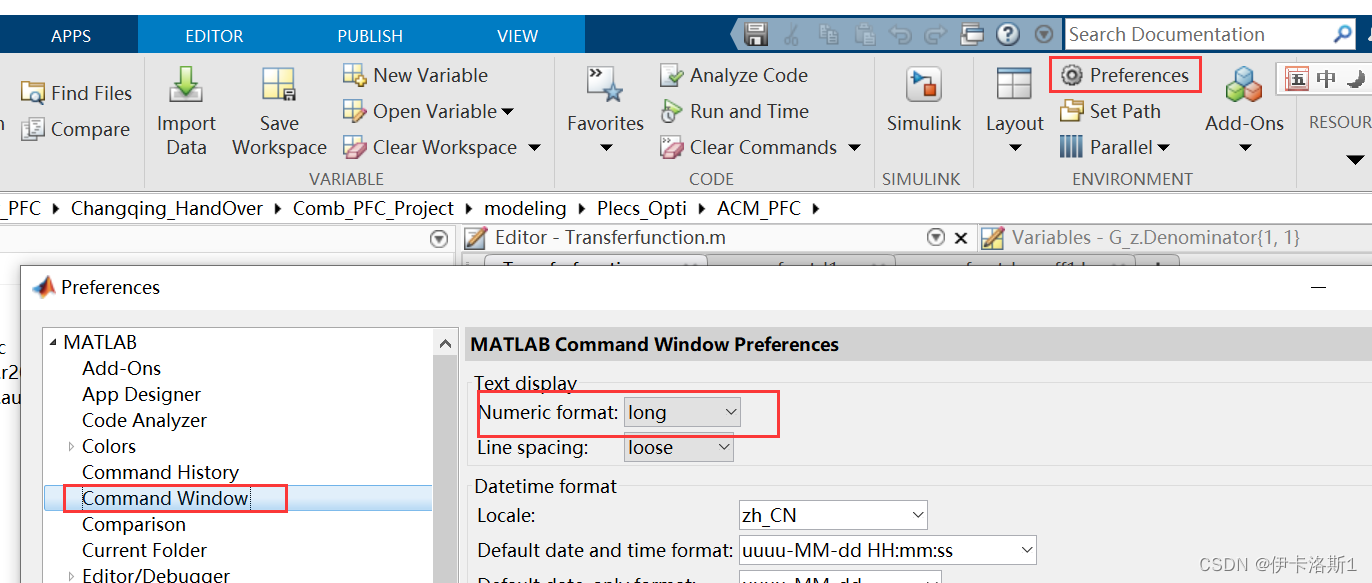Click the Find Files icon
The image size is (1372, 583).
[x=77, y=92]
